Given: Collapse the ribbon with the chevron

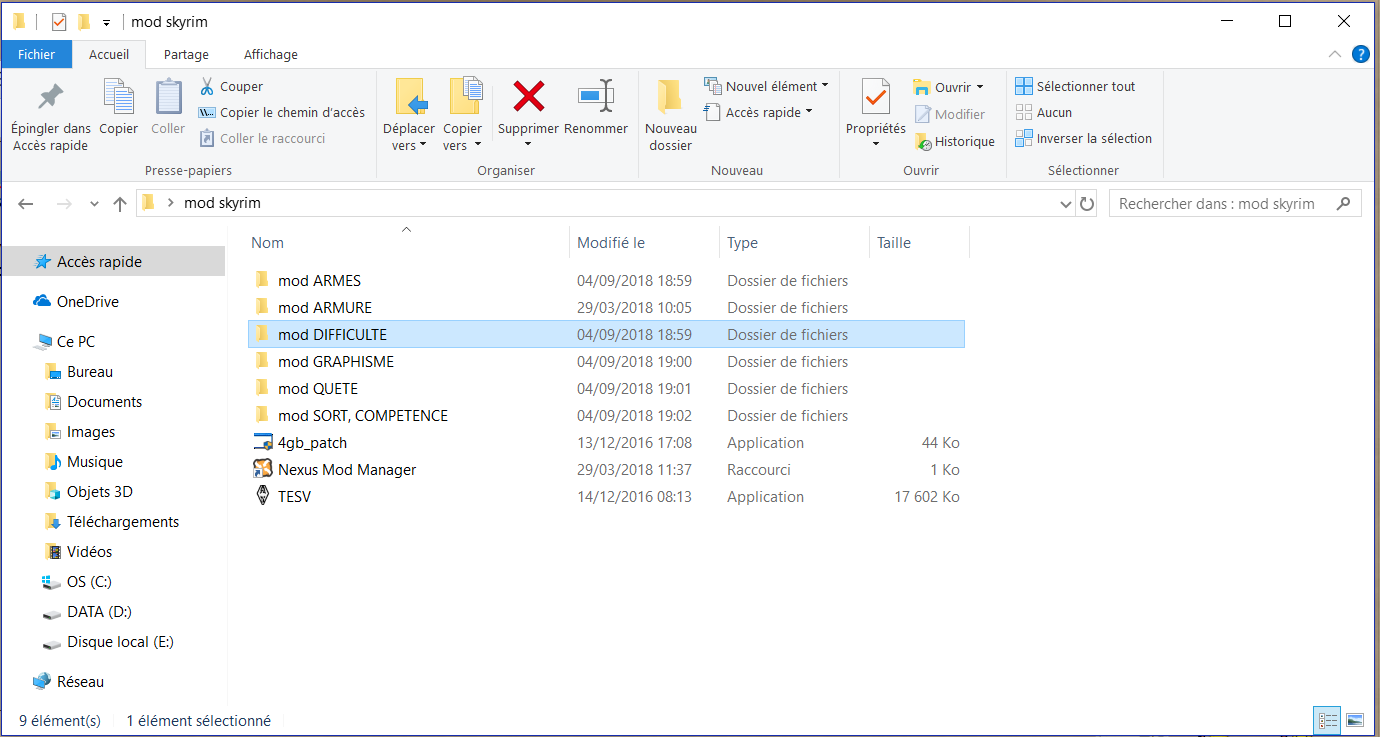Looking at the screenshot, I should (1334, 54).
